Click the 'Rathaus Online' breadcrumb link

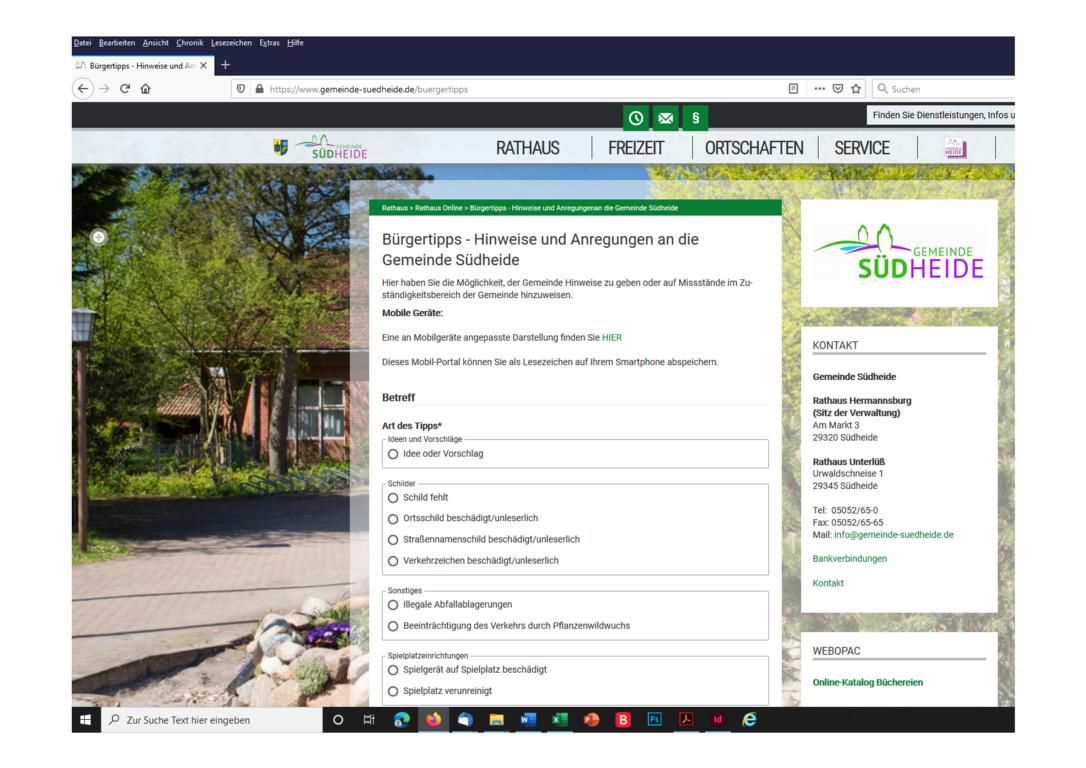coord(438,208)
